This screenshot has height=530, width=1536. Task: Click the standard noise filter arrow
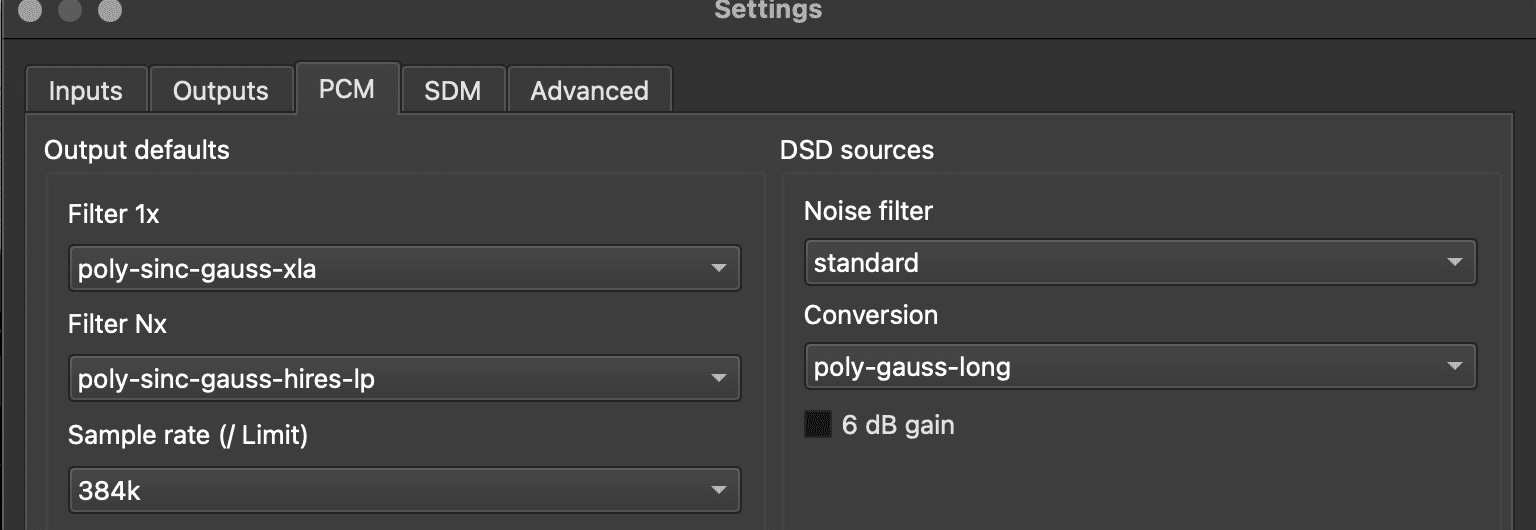tap(1454, 263)
